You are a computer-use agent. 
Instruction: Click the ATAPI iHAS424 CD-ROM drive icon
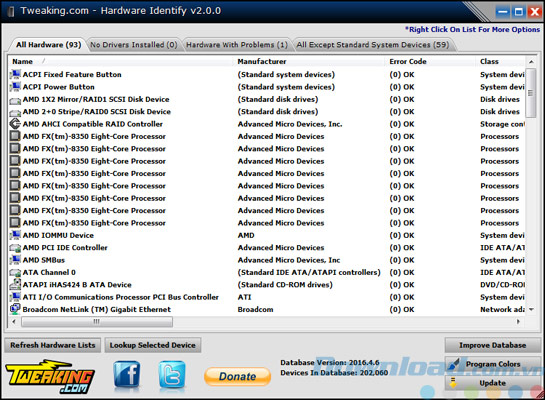[x=15, y=284]
